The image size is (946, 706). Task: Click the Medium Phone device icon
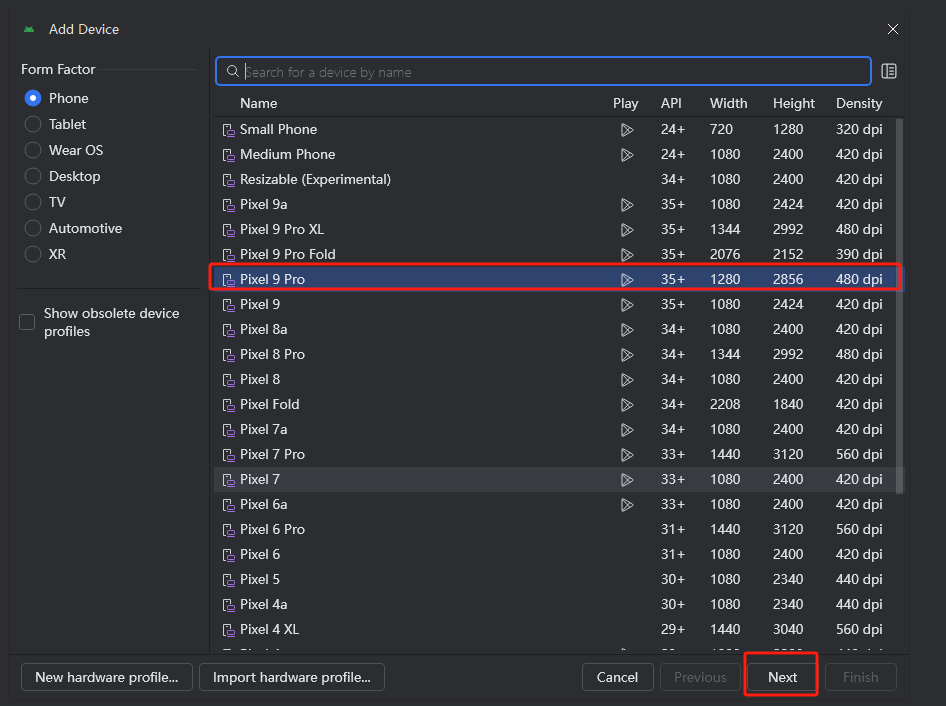click(x=229, y=155)
